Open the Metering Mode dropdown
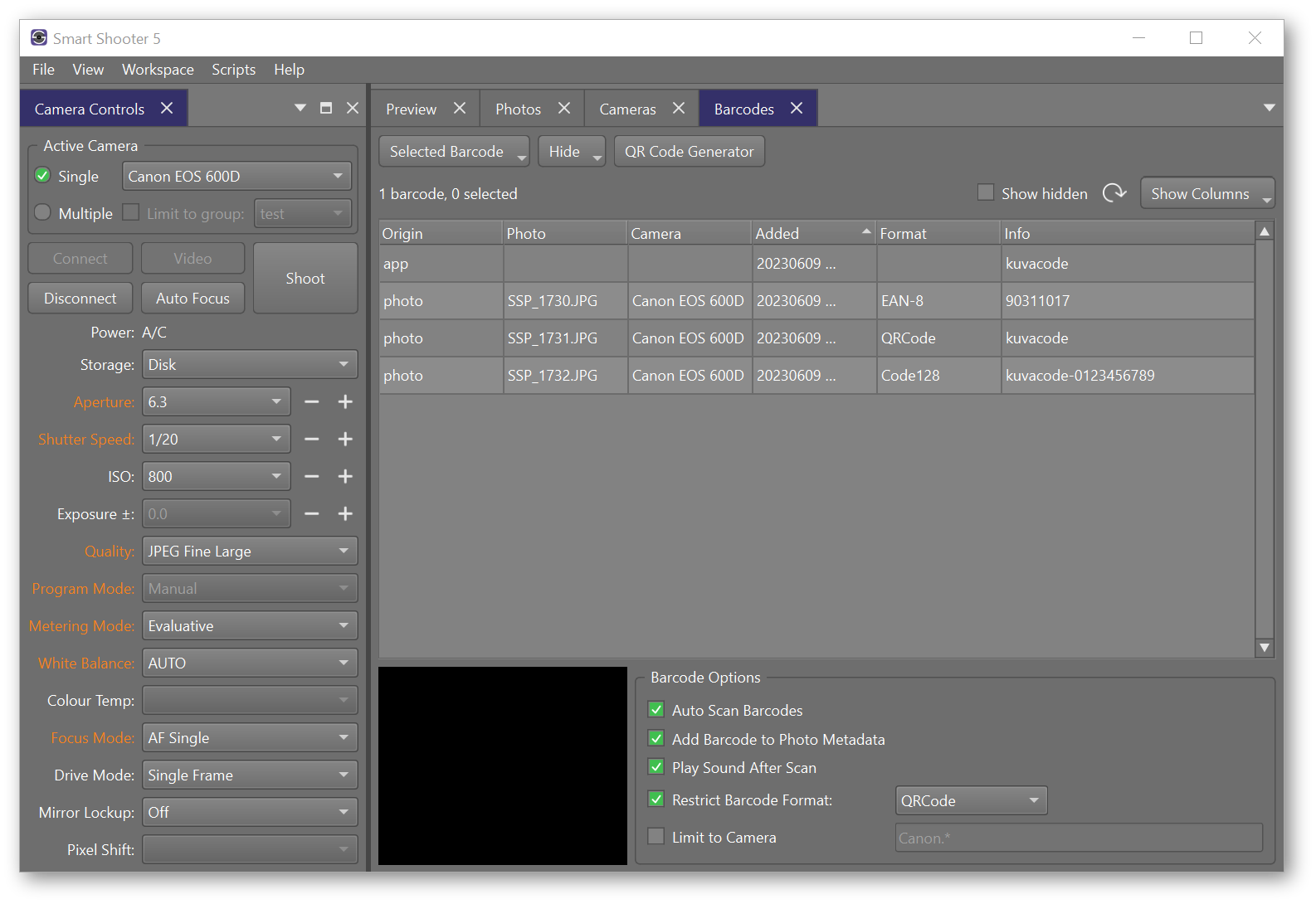Image resolution: width=1316 pixels, height=904 pixels. (250, 626)
